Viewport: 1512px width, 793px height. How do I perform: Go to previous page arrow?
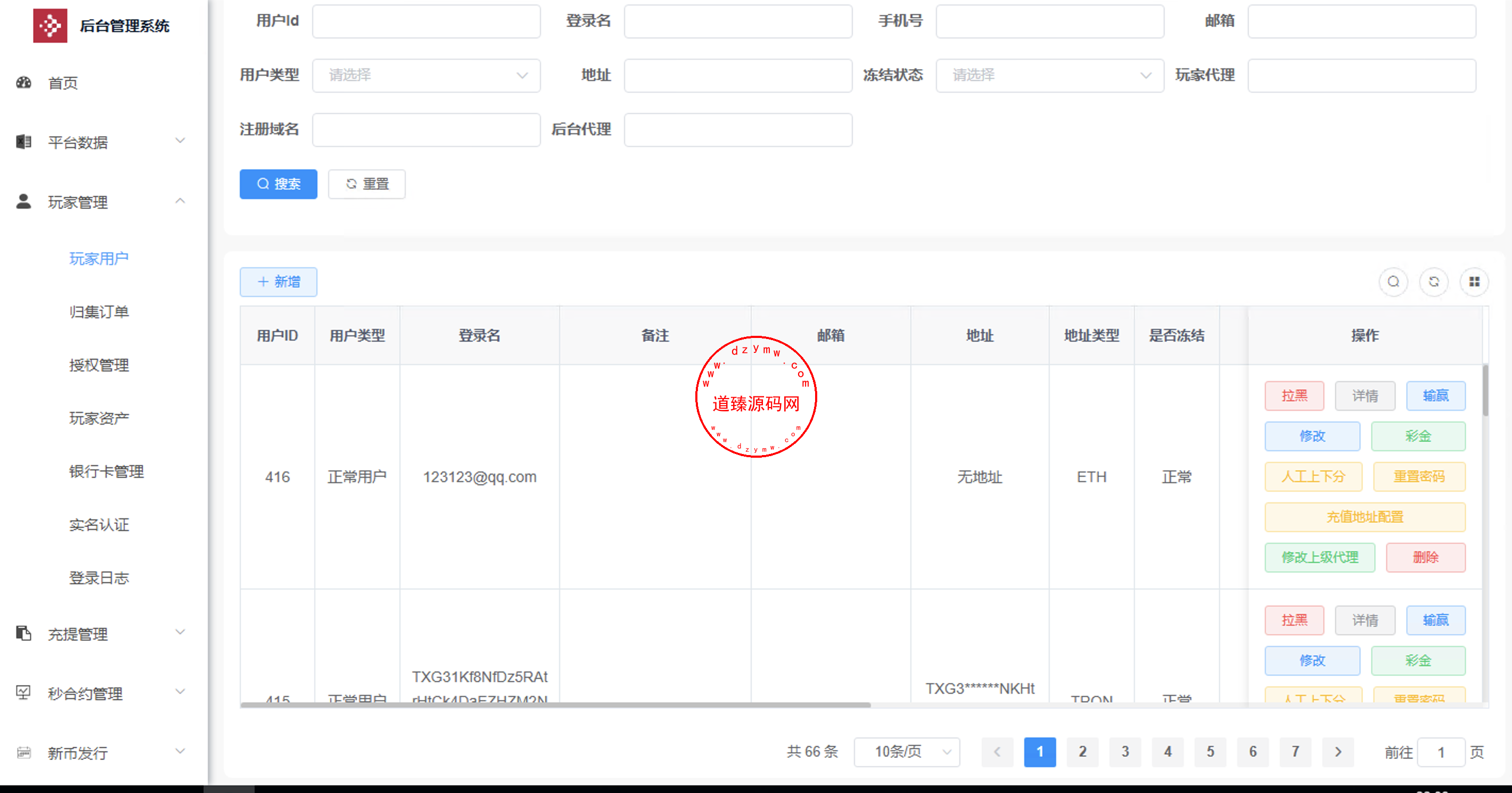coord(997,752)
